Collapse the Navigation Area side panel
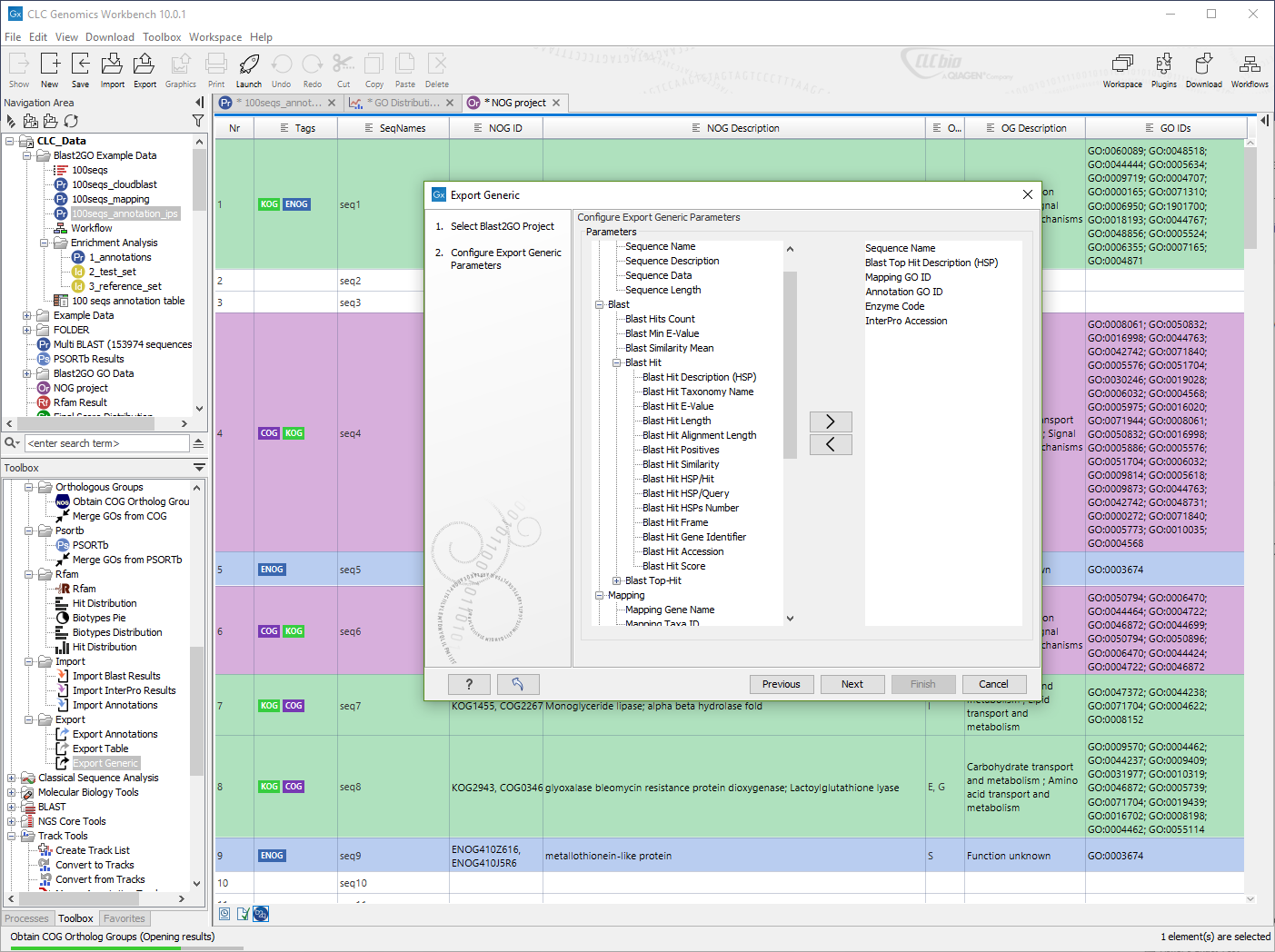Image resolution: width=1275 pixels, height=952 pixels. pos(200,103)
